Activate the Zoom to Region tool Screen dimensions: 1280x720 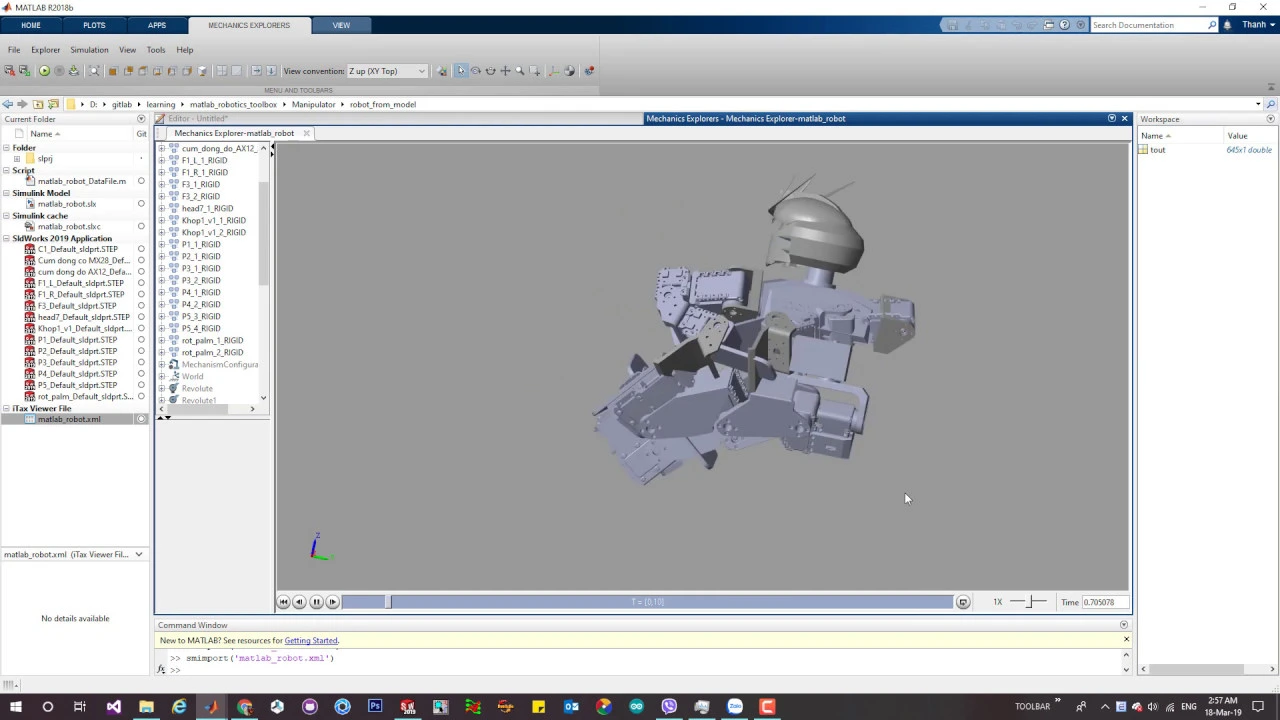[x=534, y=71]
